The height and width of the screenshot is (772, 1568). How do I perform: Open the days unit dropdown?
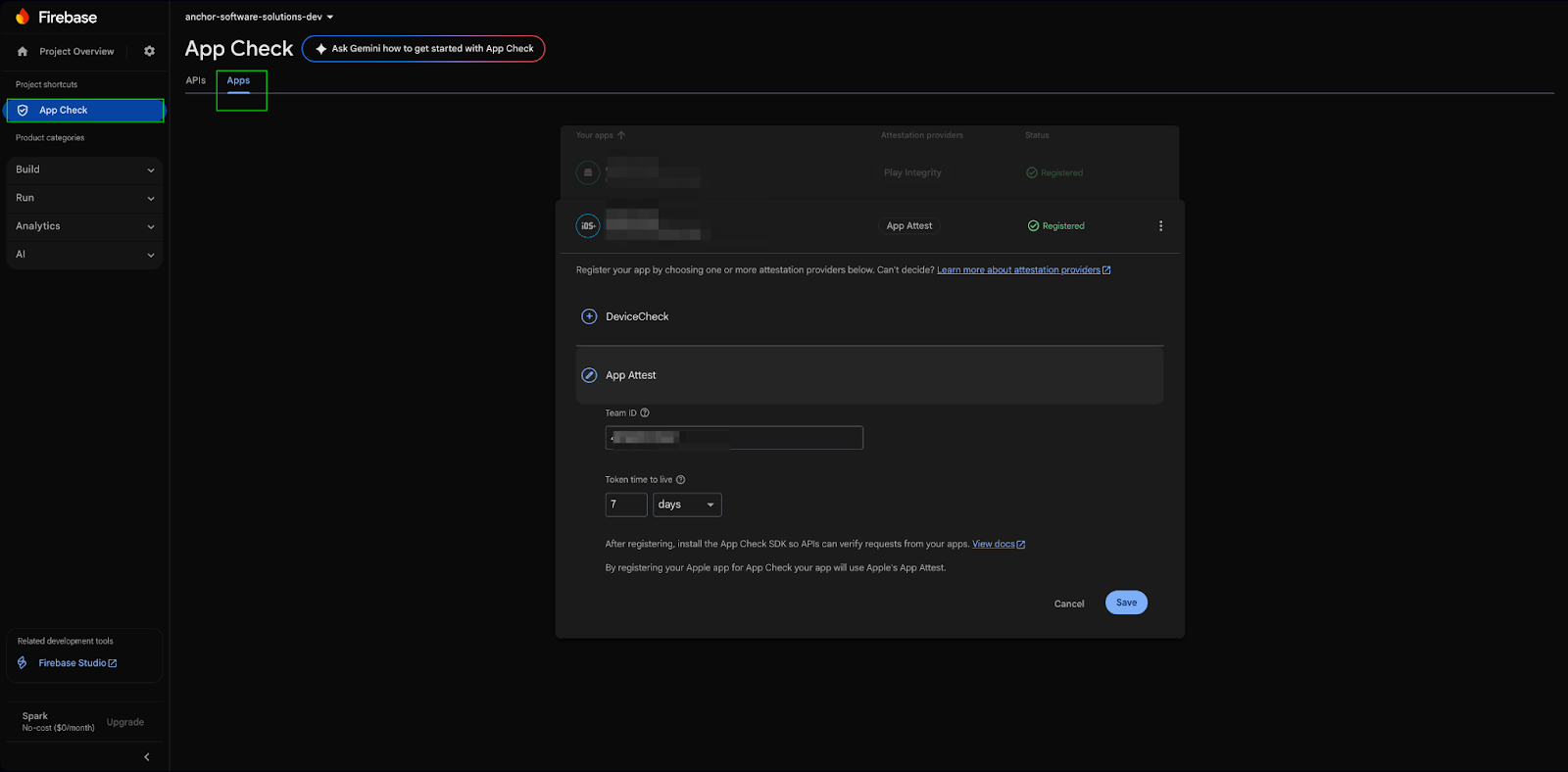(x=687, y=505)
